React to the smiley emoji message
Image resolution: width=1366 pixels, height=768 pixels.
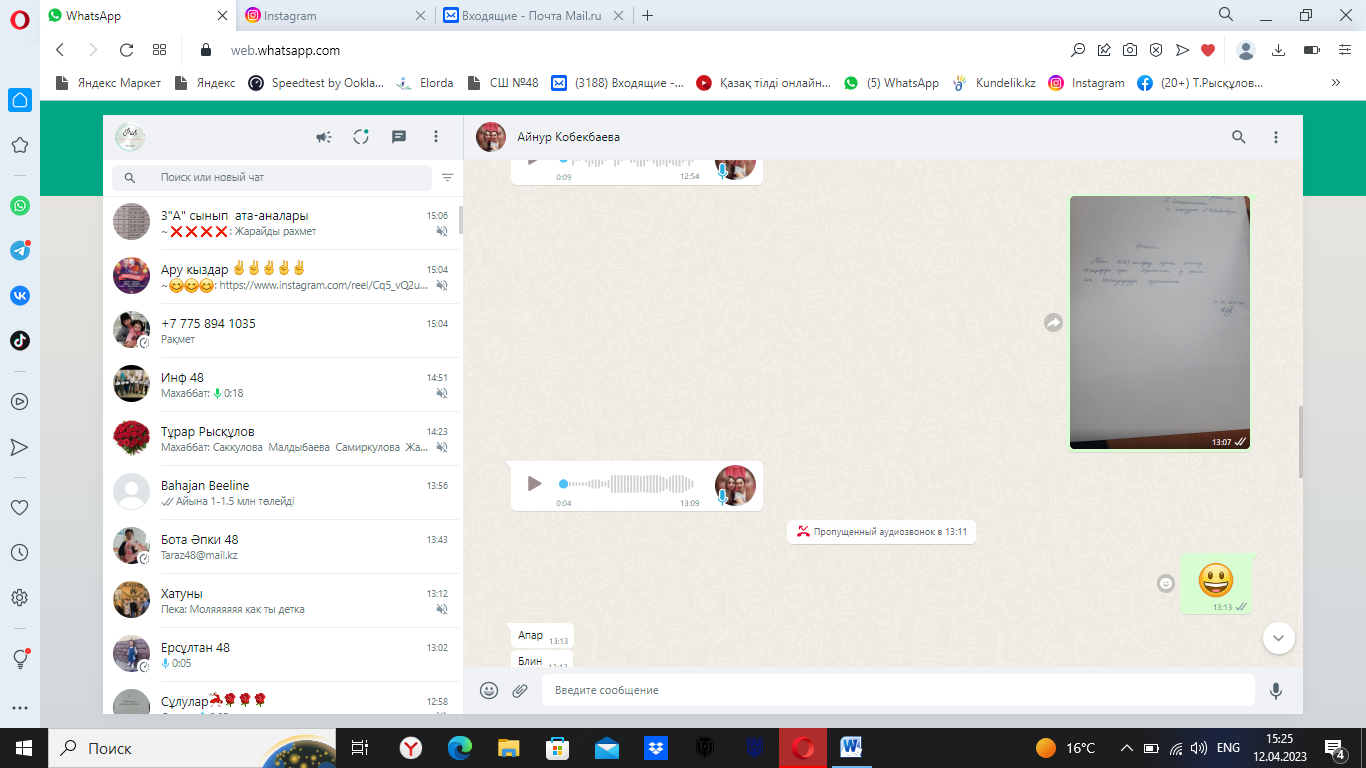click(x=1165, y=583)
